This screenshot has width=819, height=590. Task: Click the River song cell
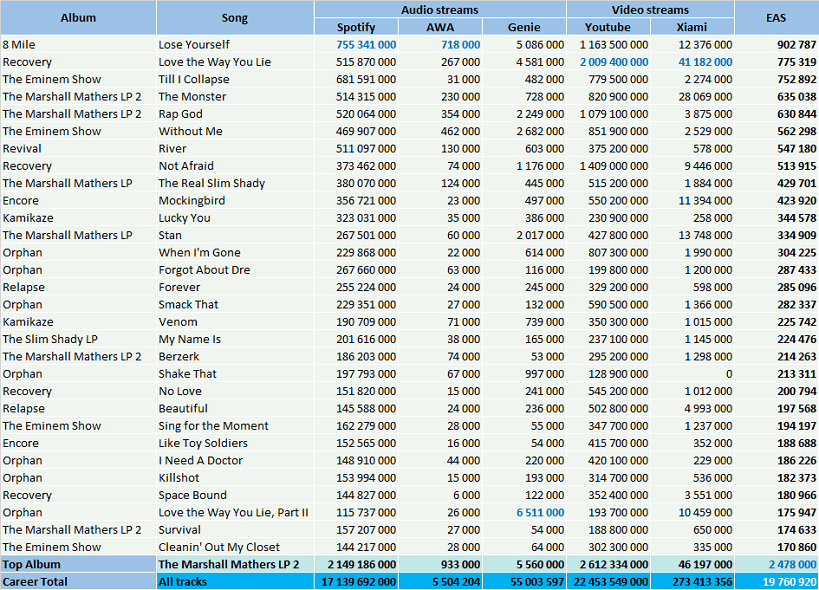click(235, 148)
